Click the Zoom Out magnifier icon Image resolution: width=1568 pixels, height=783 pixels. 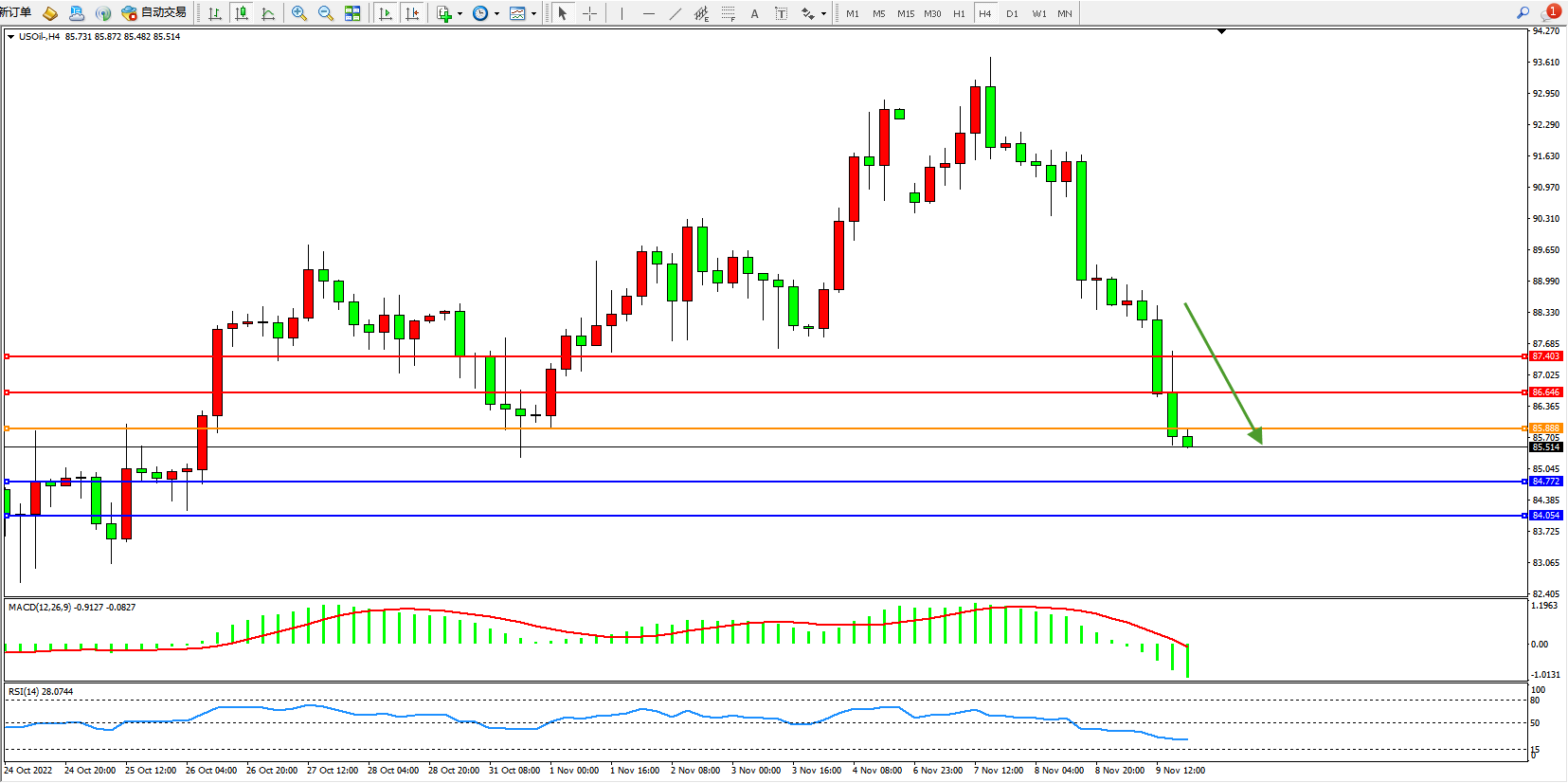[326, 13]
